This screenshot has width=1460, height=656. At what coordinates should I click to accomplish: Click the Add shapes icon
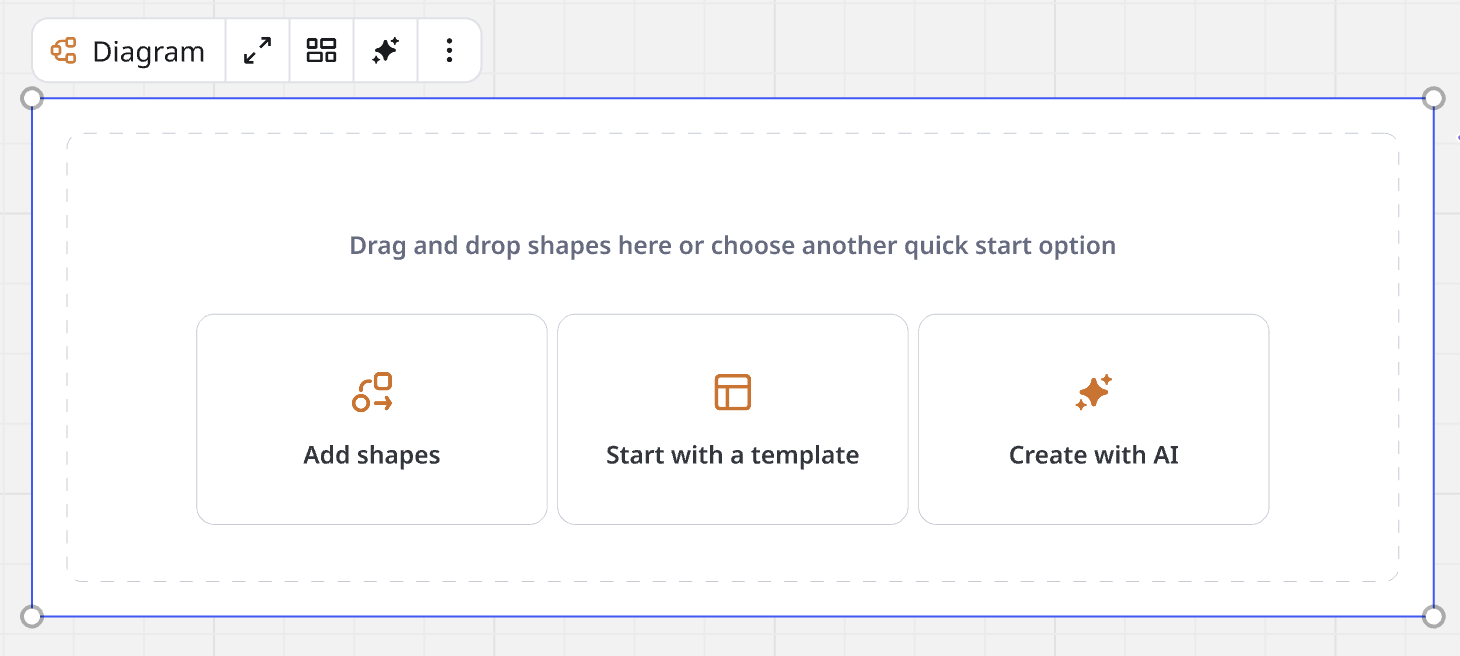click(x=372, y=392)
